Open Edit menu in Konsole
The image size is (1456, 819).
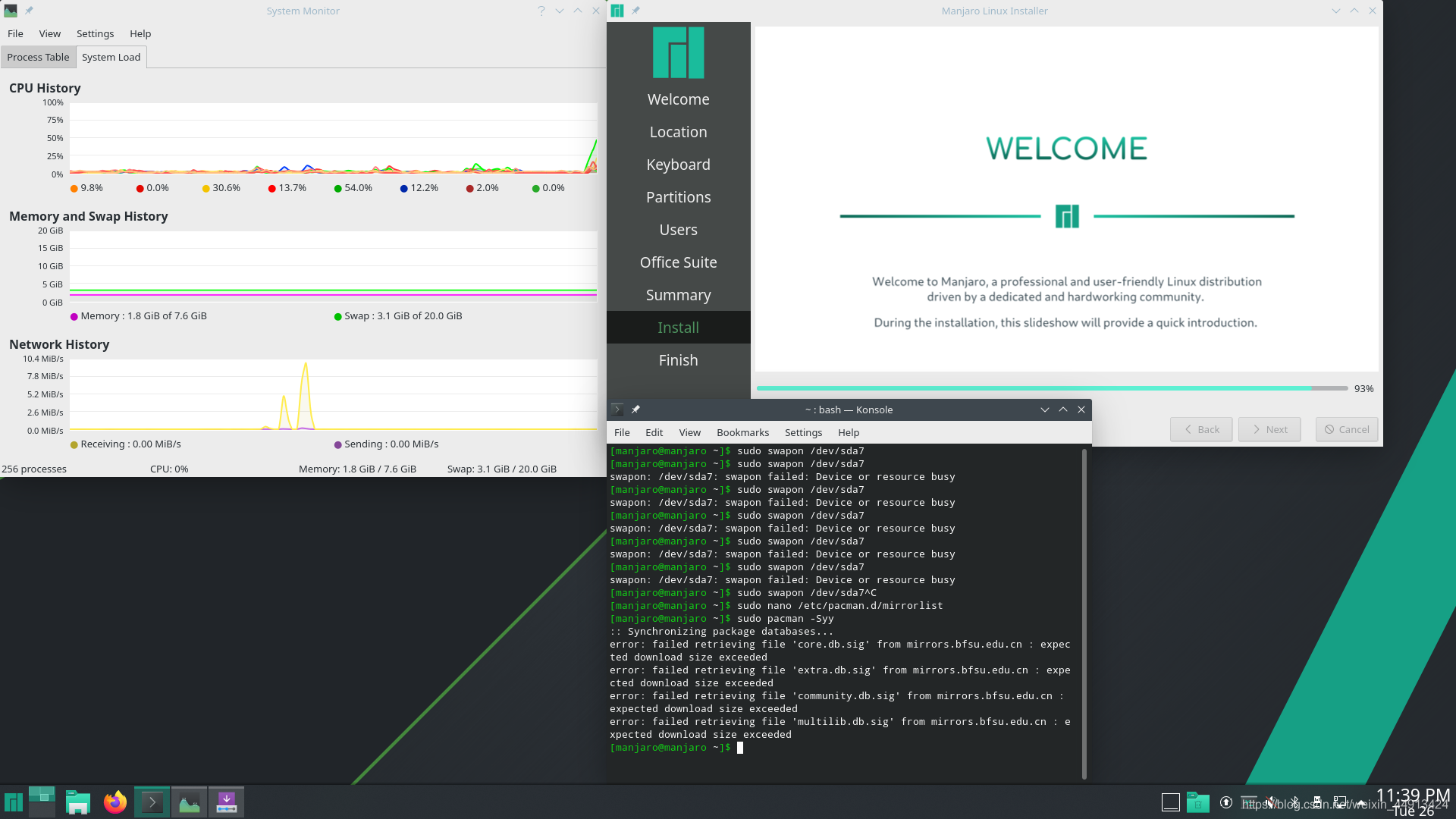(654, 432)
